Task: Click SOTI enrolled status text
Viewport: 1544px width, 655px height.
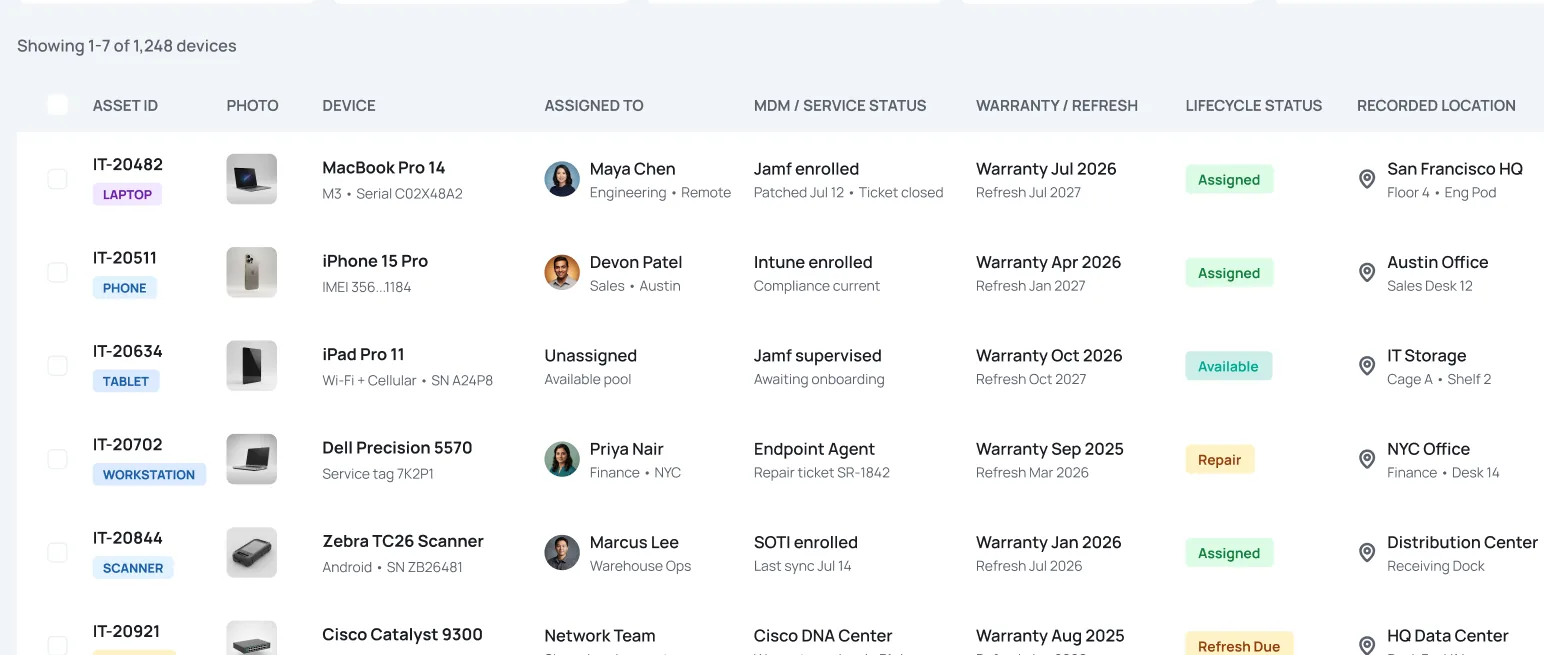Action: click(x=806, y=542)
